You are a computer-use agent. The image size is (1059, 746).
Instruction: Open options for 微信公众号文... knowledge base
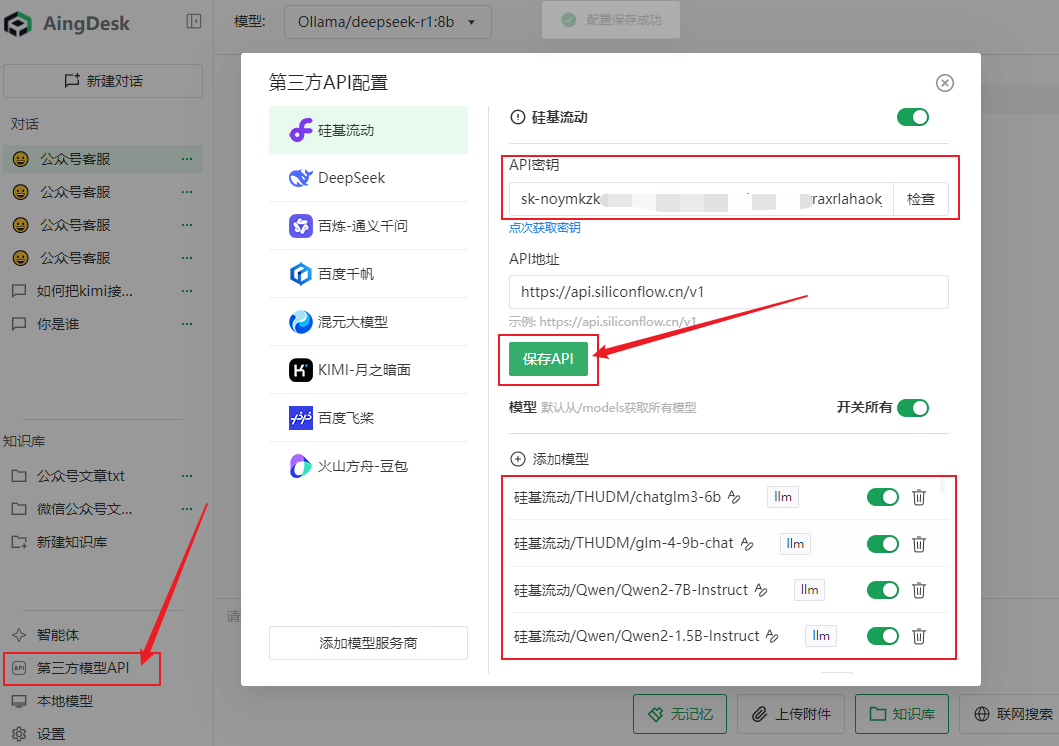pyautogui.click(x=187, y=509)
